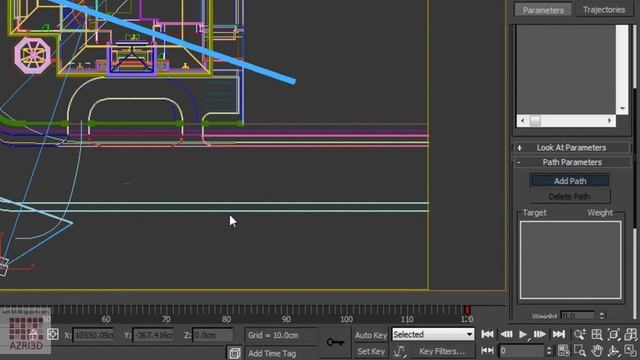Select the Zoom All viewport tool
The image size is (640, 360).
tap(597, 334)
